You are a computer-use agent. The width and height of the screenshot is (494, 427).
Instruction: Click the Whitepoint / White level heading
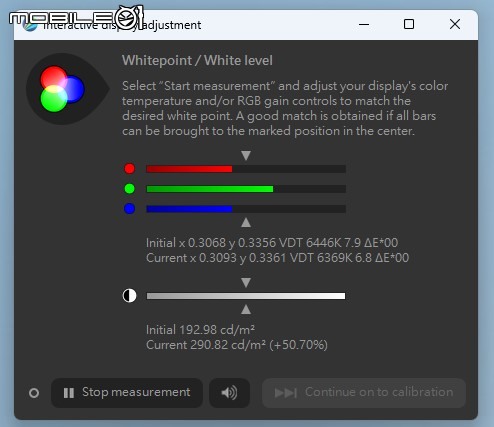[x=197, y=61]
